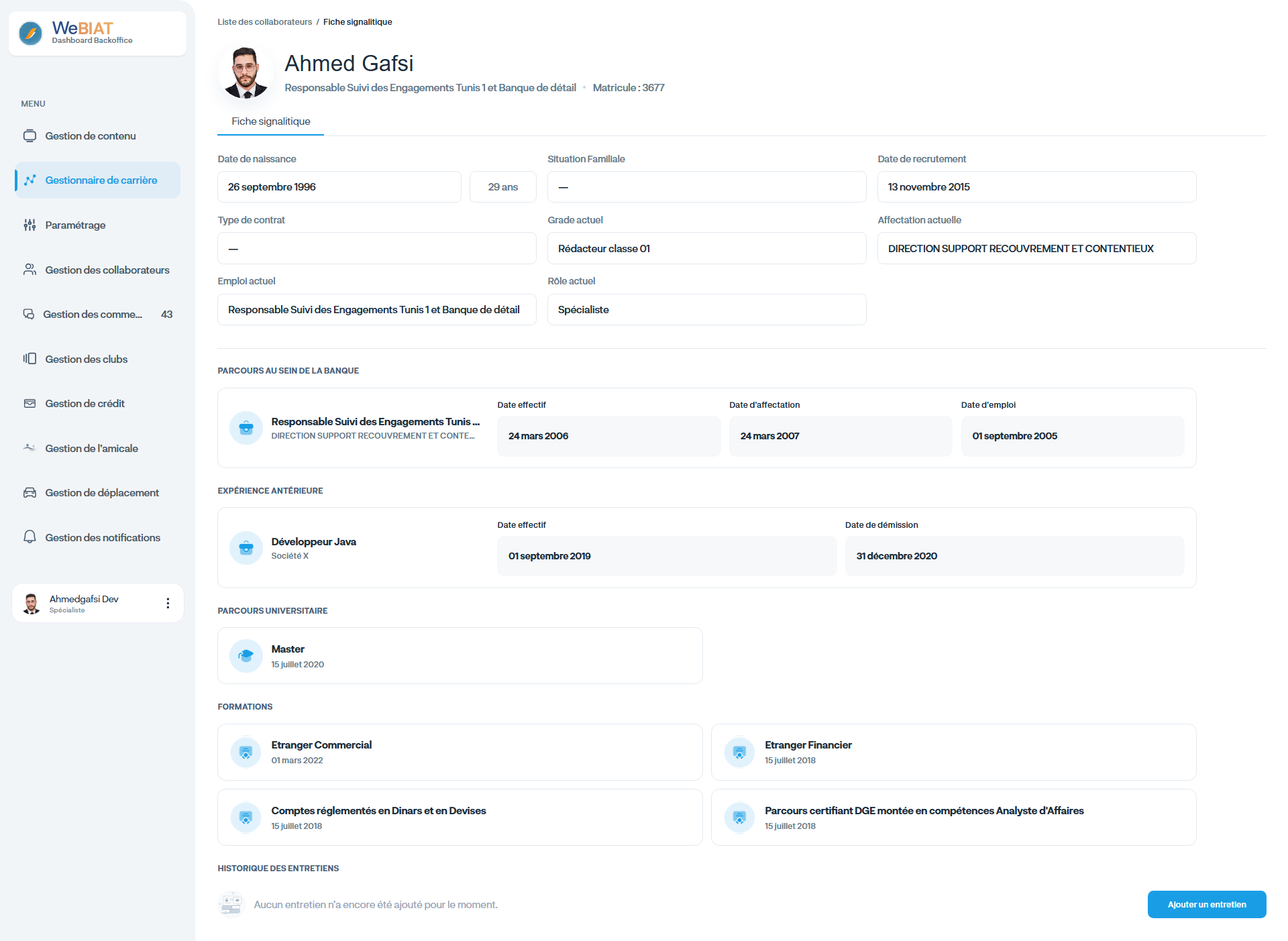Click the Gestion de déplacement car icon
This screenshot has width=1288, height=941.
pos(30,492)
